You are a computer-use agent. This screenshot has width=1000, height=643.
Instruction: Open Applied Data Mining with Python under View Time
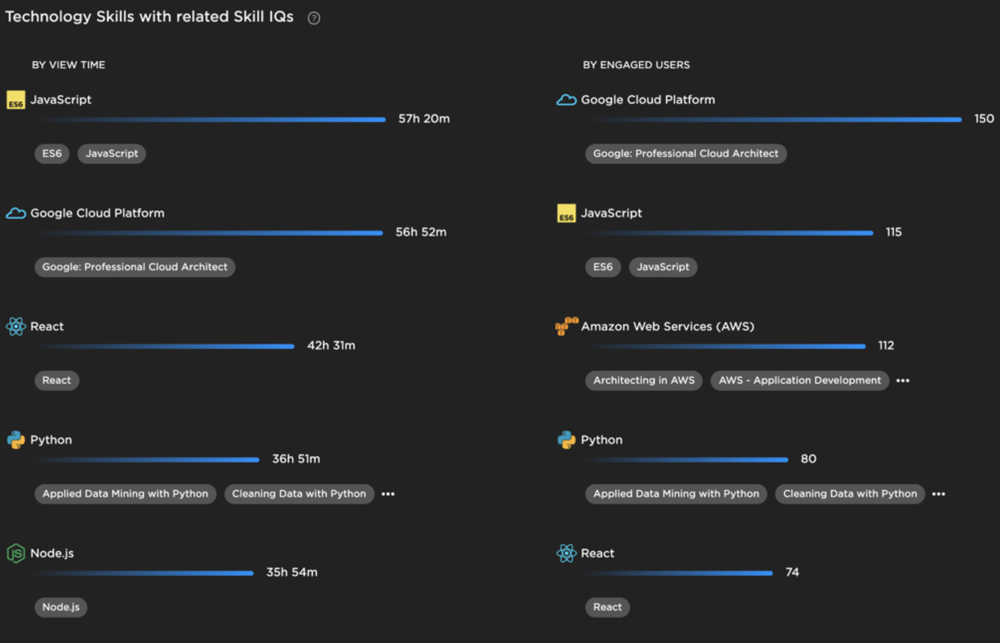[x=125, y=494]
